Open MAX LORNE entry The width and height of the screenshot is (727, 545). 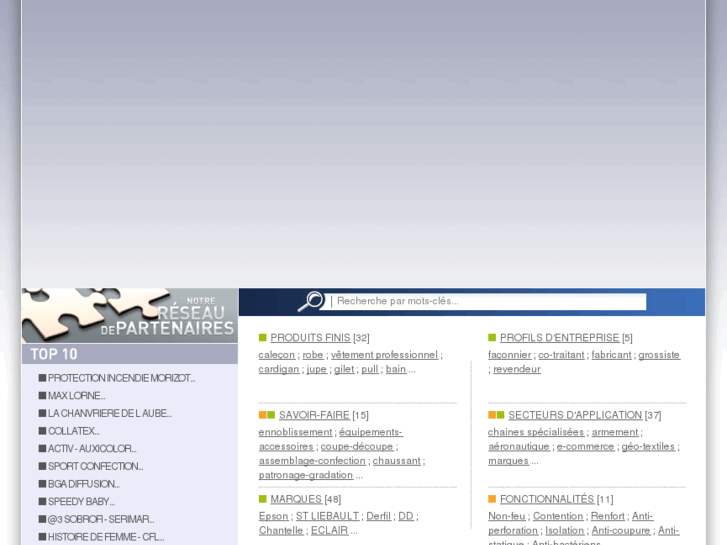(77, 396)
